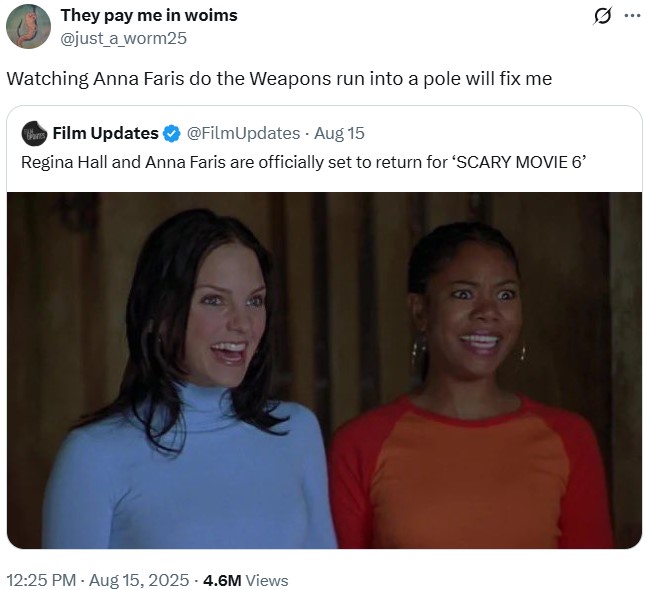
Task: Click the blue verified badge
Action: [172, 134]
